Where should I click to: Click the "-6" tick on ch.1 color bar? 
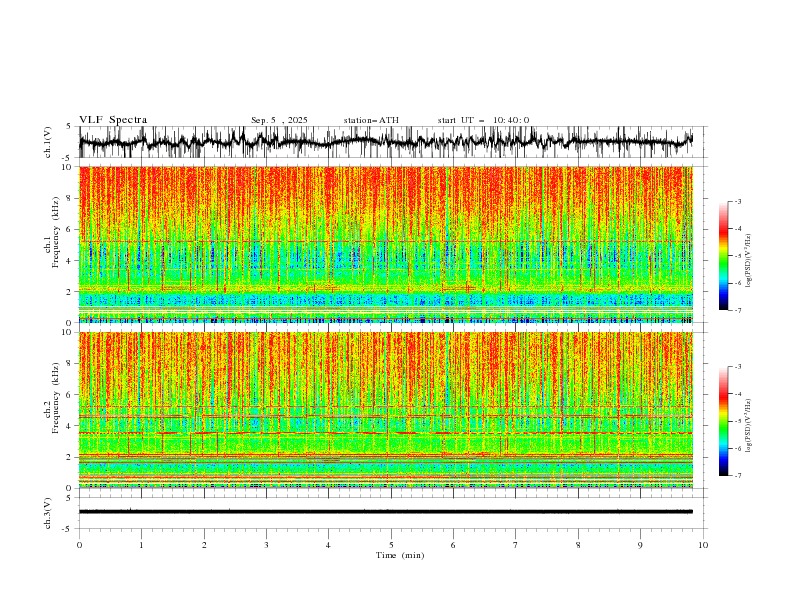(x=737, y=283)
